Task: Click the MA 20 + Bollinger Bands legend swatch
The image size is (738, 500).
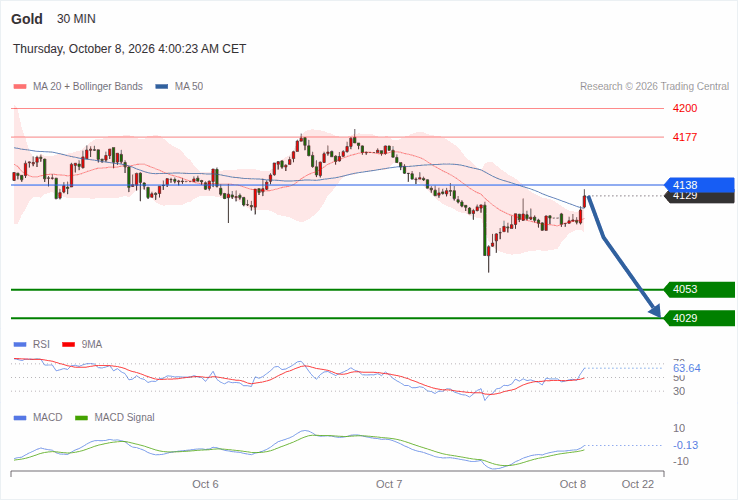Action: click(x=20, y=87)
